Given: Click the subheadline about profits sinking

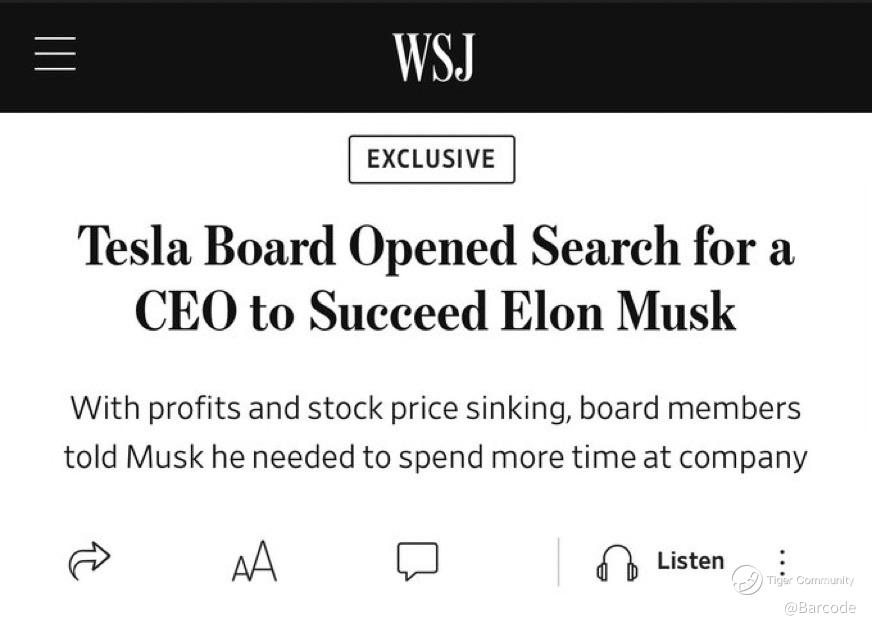Looking at the screenshot, I should point(435,408).
